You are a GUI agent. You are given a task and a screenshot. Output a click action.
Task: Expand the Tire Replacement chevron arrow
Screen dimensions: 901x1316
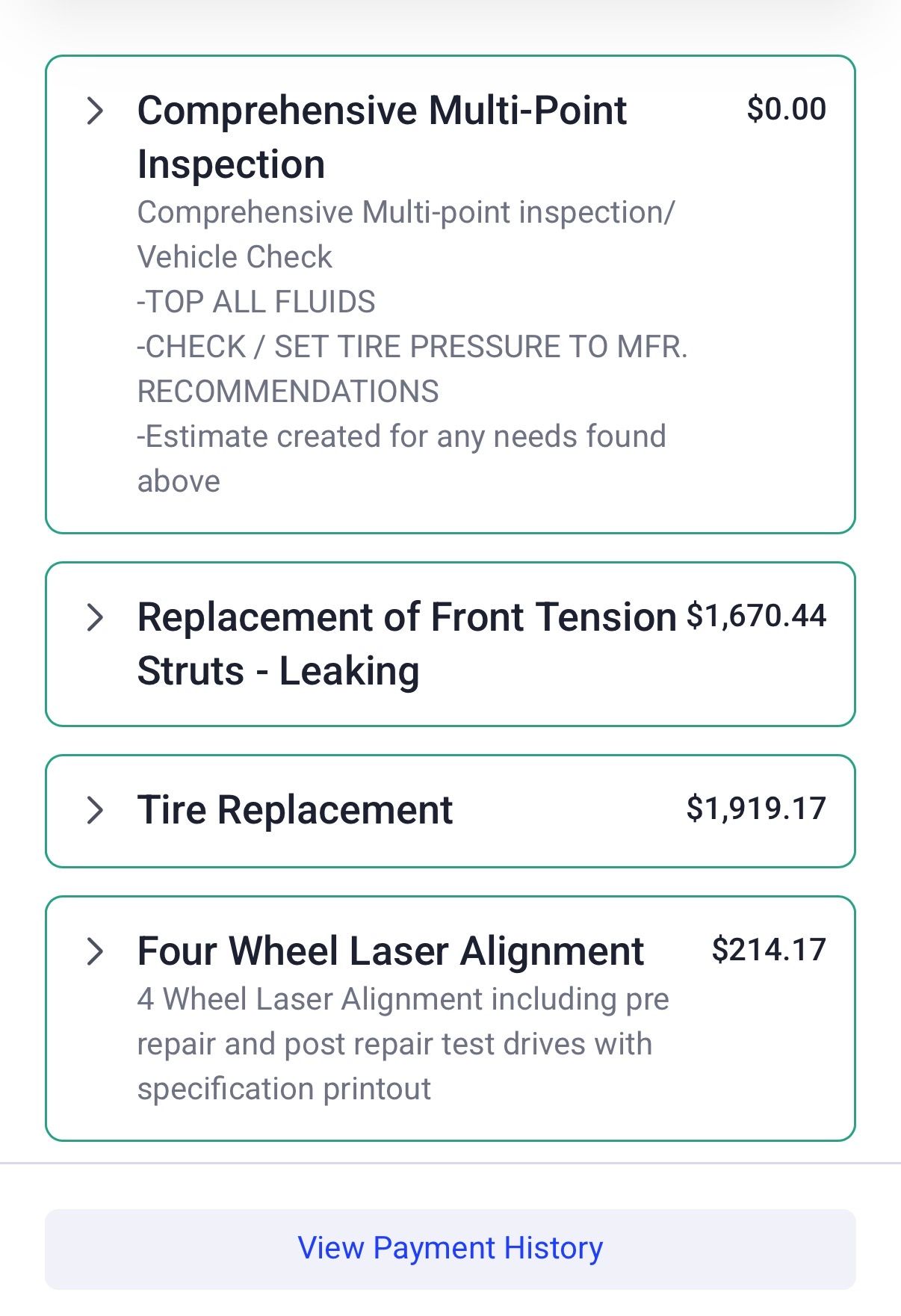95,810
